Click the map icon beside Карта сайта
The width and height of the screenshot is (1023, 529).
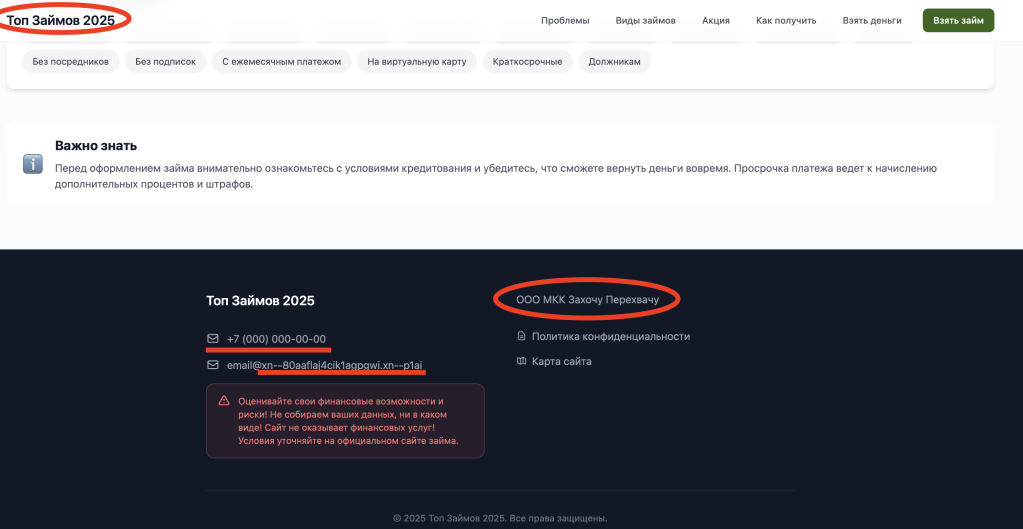[521, 361]
